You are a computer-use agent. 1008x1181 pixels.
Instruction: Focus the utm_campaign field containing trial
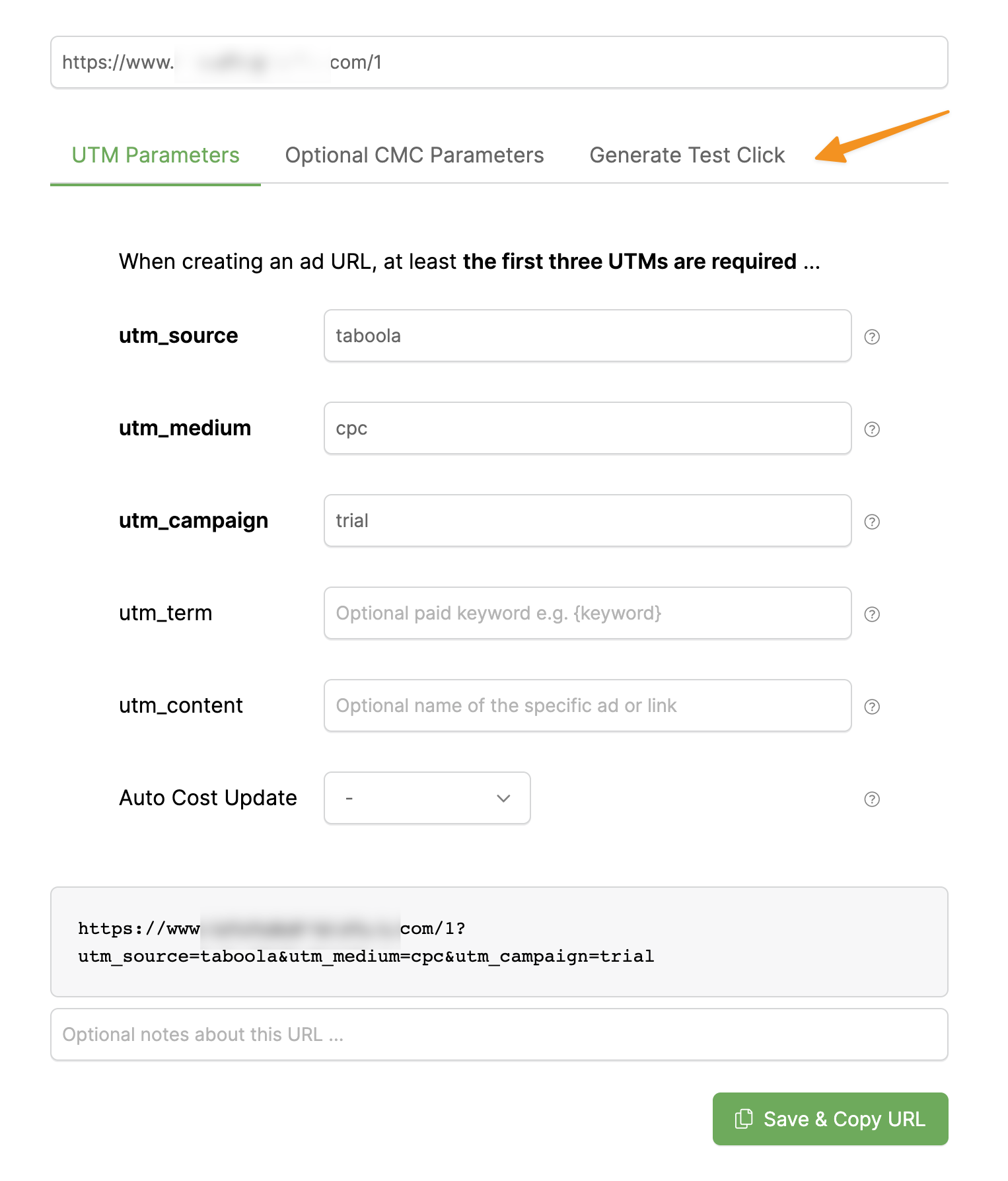587,520
